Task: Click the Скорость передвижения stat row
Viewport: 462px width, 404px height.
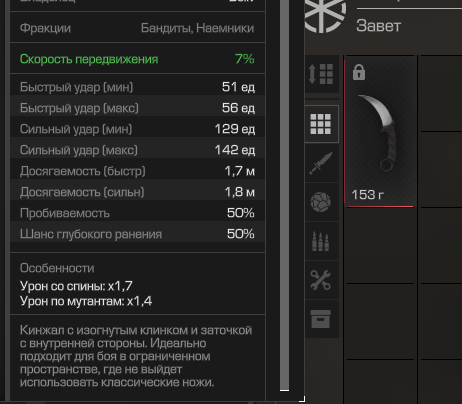Action: [x=137, y=59]
